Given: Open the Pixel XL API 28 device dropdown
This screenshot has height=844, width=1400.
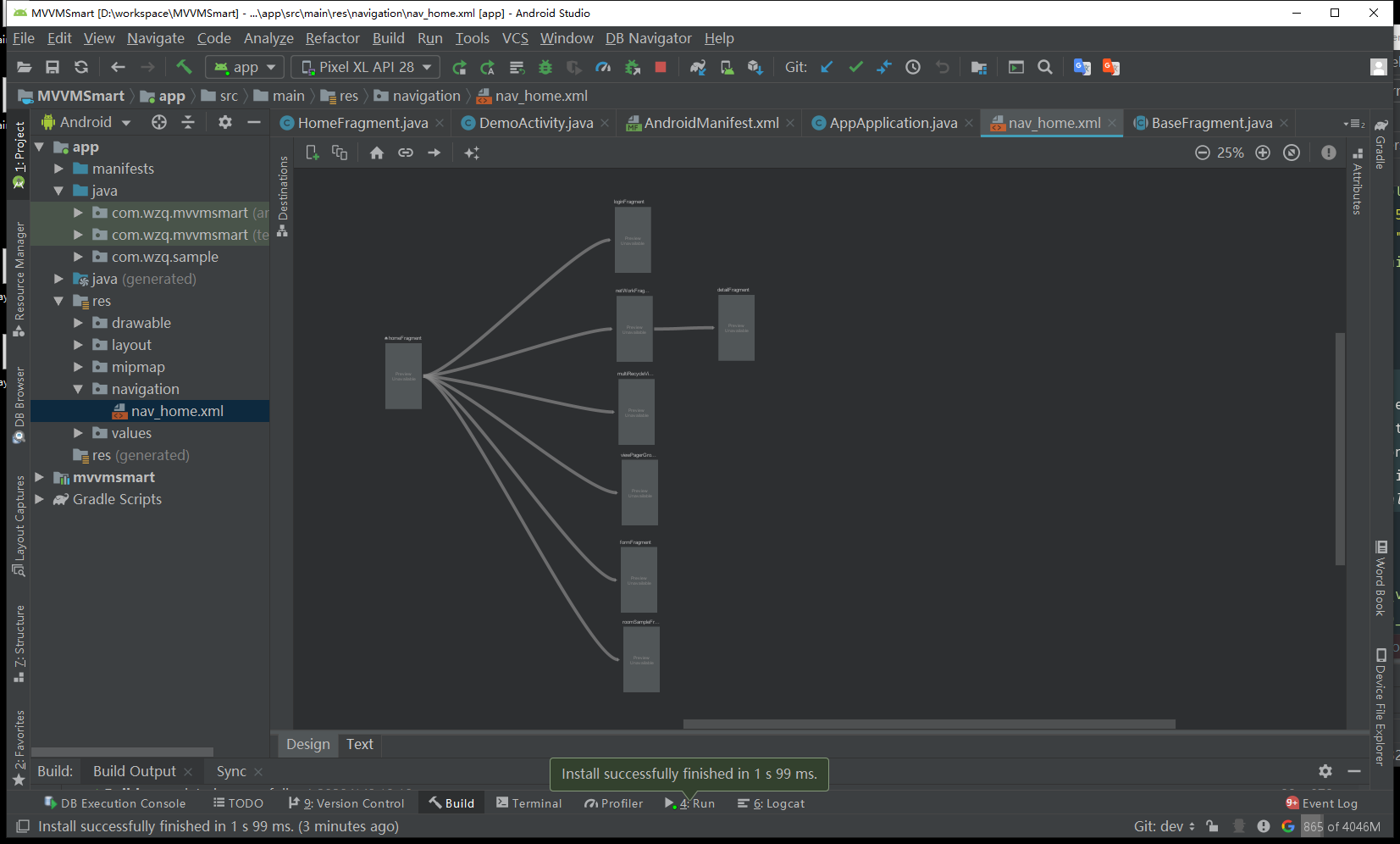Looking at the screenshot, I should click(365, 67).
